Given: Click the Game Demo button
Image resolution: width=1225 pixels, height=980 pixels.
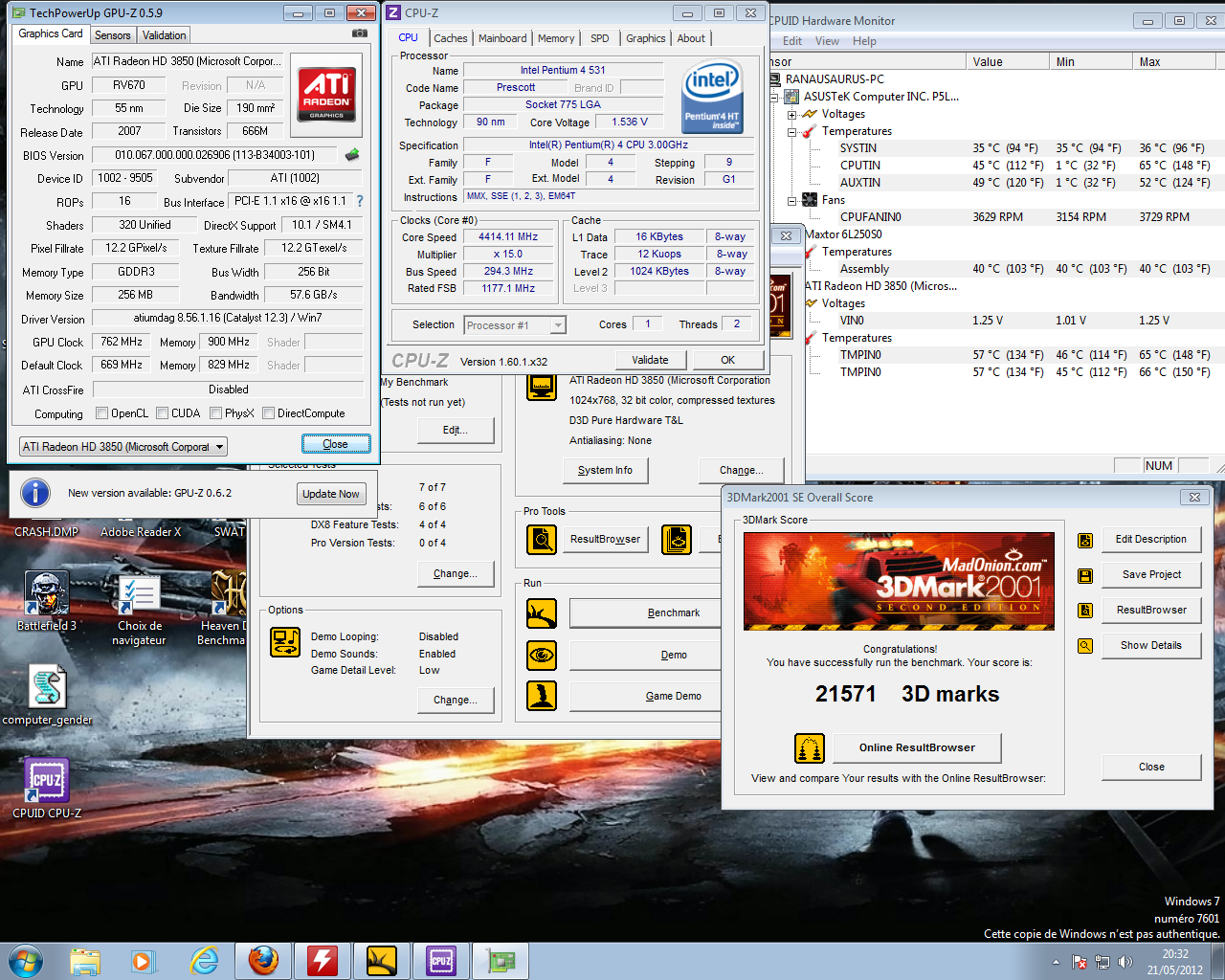Looking at the screenshot, I should click(x=646, y=696).
